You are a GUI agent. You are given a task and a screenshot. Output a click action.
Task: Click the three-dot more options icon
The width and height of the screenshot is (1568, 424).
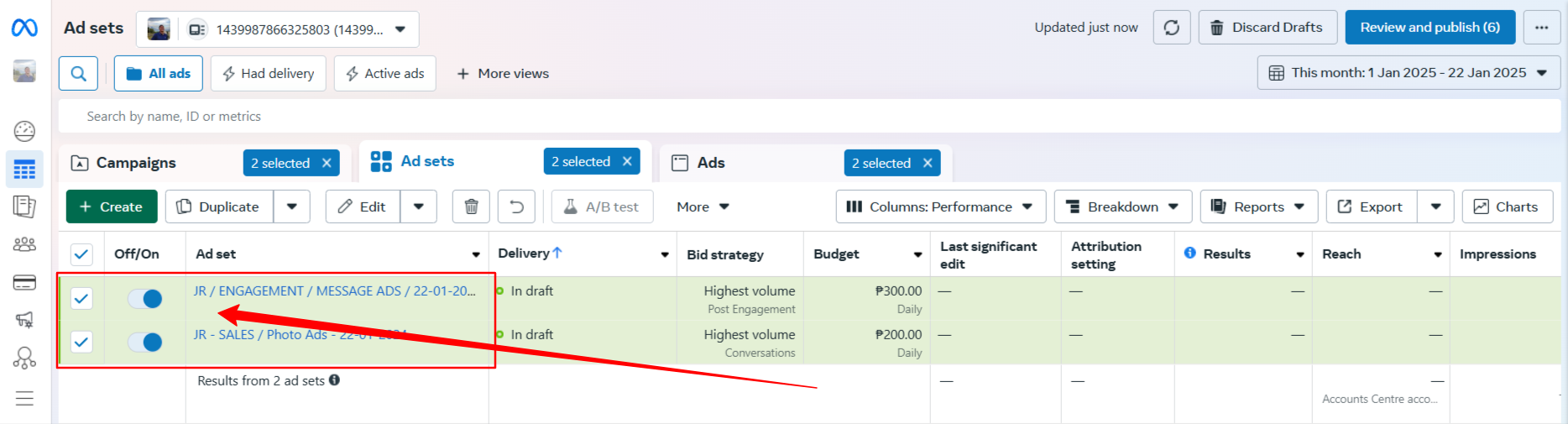coord(1541,28)
